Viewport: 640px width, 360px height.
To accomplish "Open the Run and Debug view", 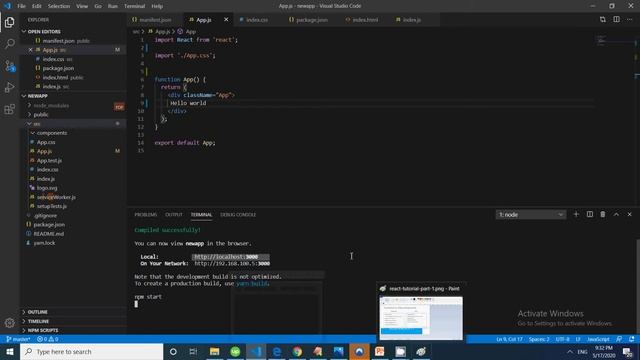I will (x=10, y=87).
